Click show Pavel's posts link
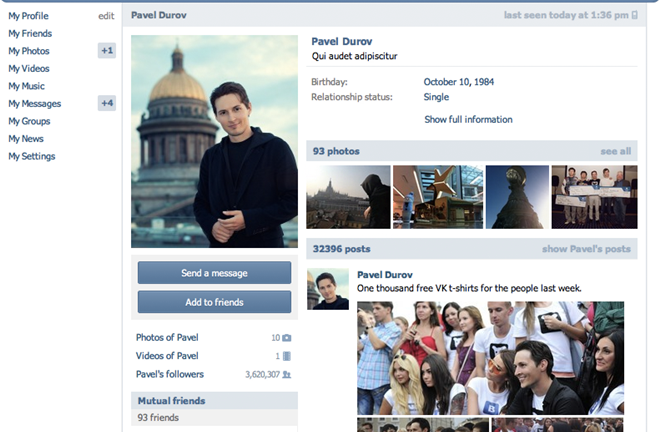The width and height of the screenshot is (660, 432). tap(586, 249)
